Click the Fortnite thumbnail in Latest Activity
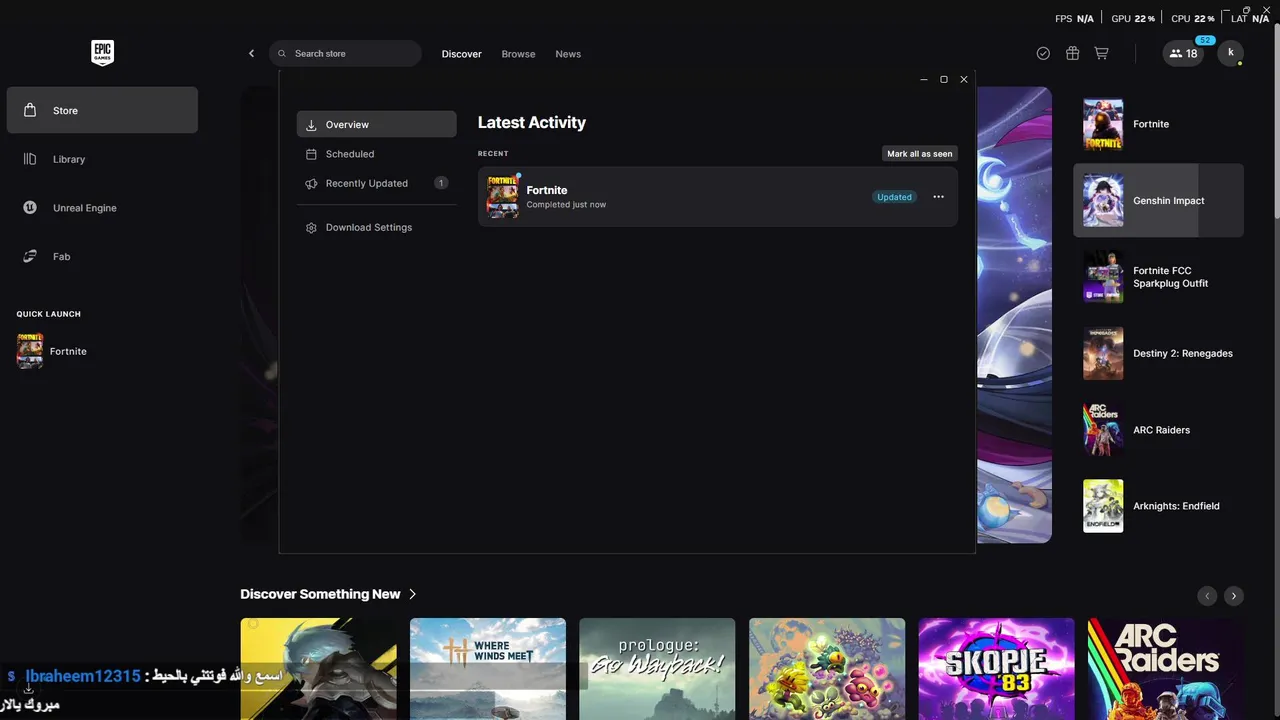 pyautogui.click(x=502, y=196)
